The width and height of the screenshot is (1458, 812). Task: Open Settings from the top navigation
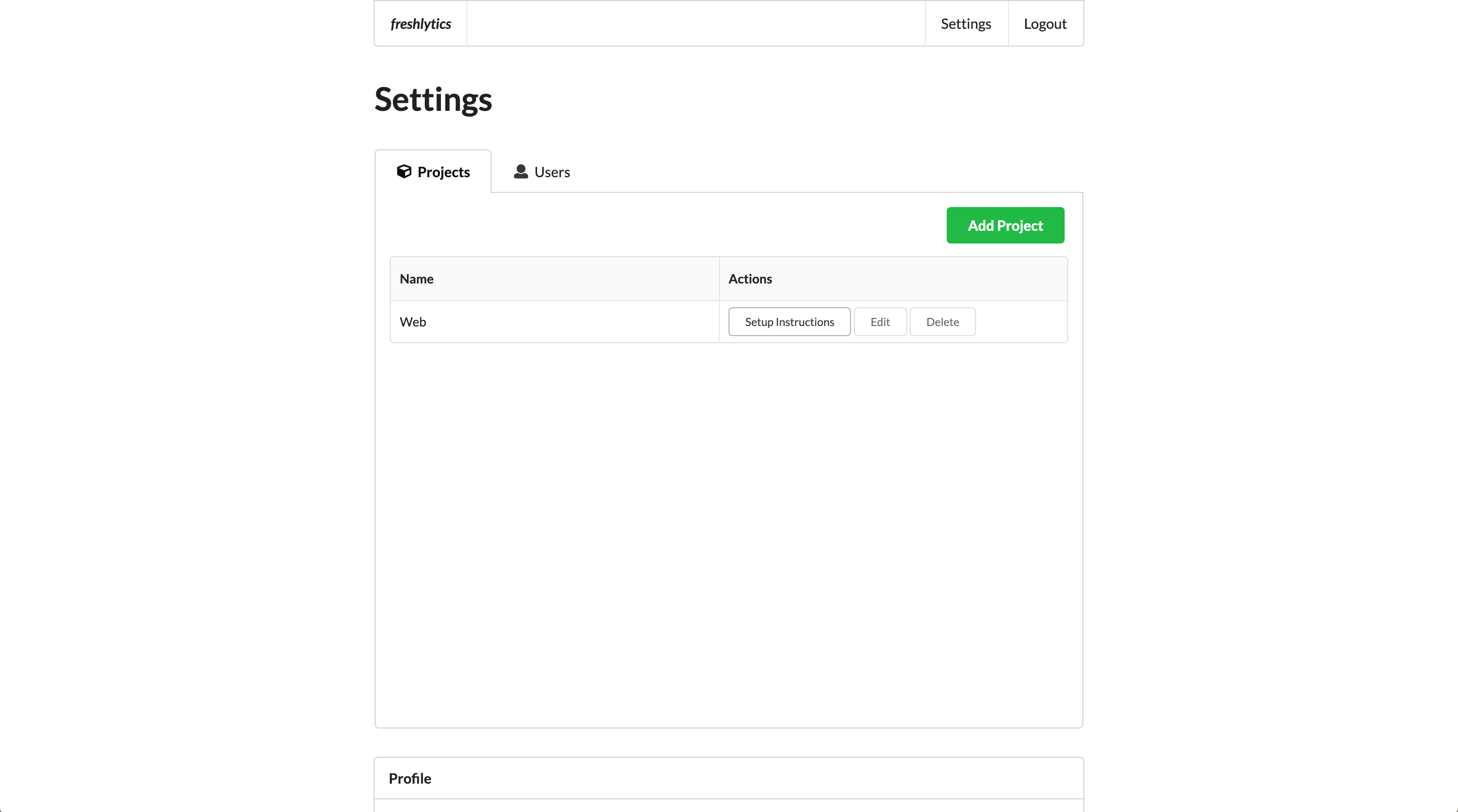[x=965, y=23]
